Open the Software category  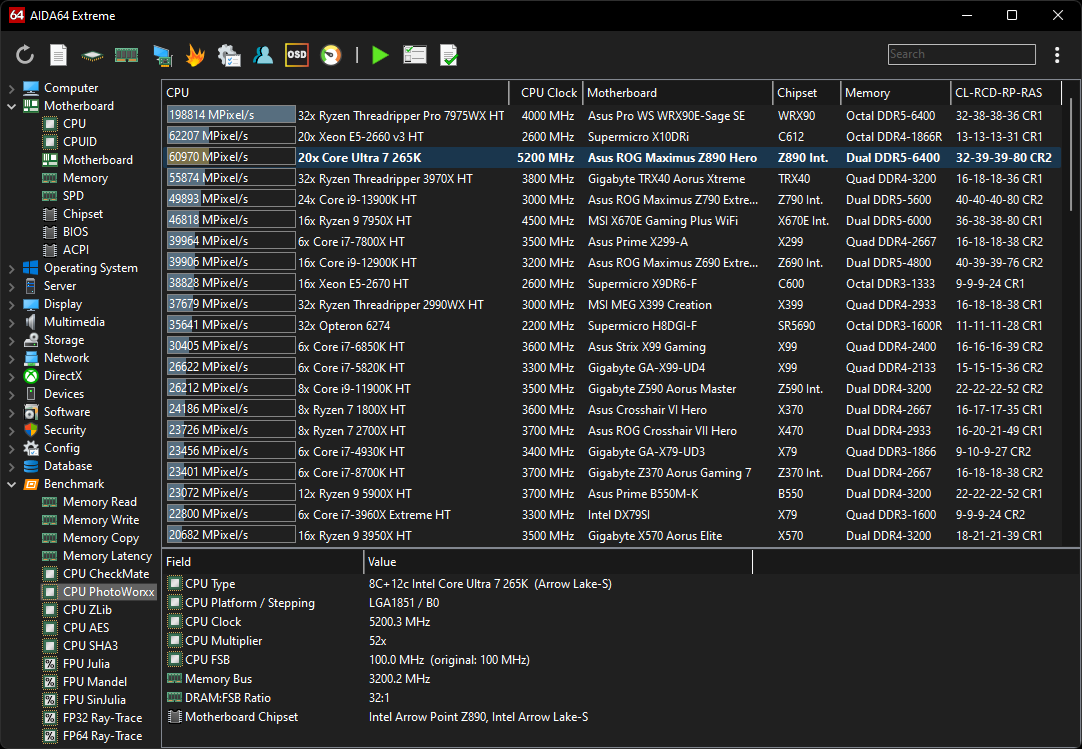point(66,411)
